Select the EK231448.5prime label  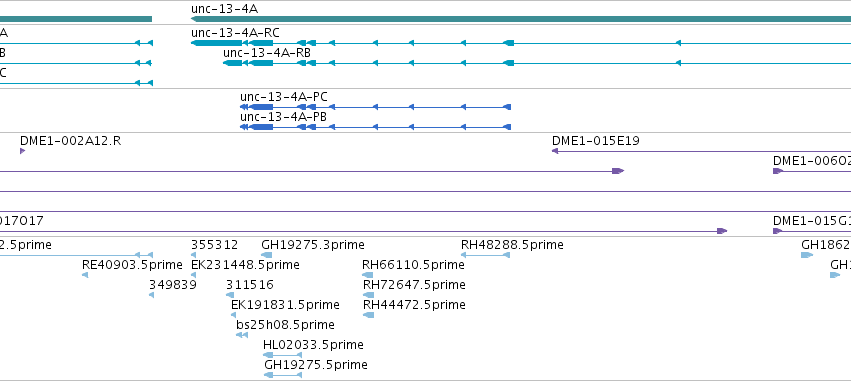[x=245, y=265]
